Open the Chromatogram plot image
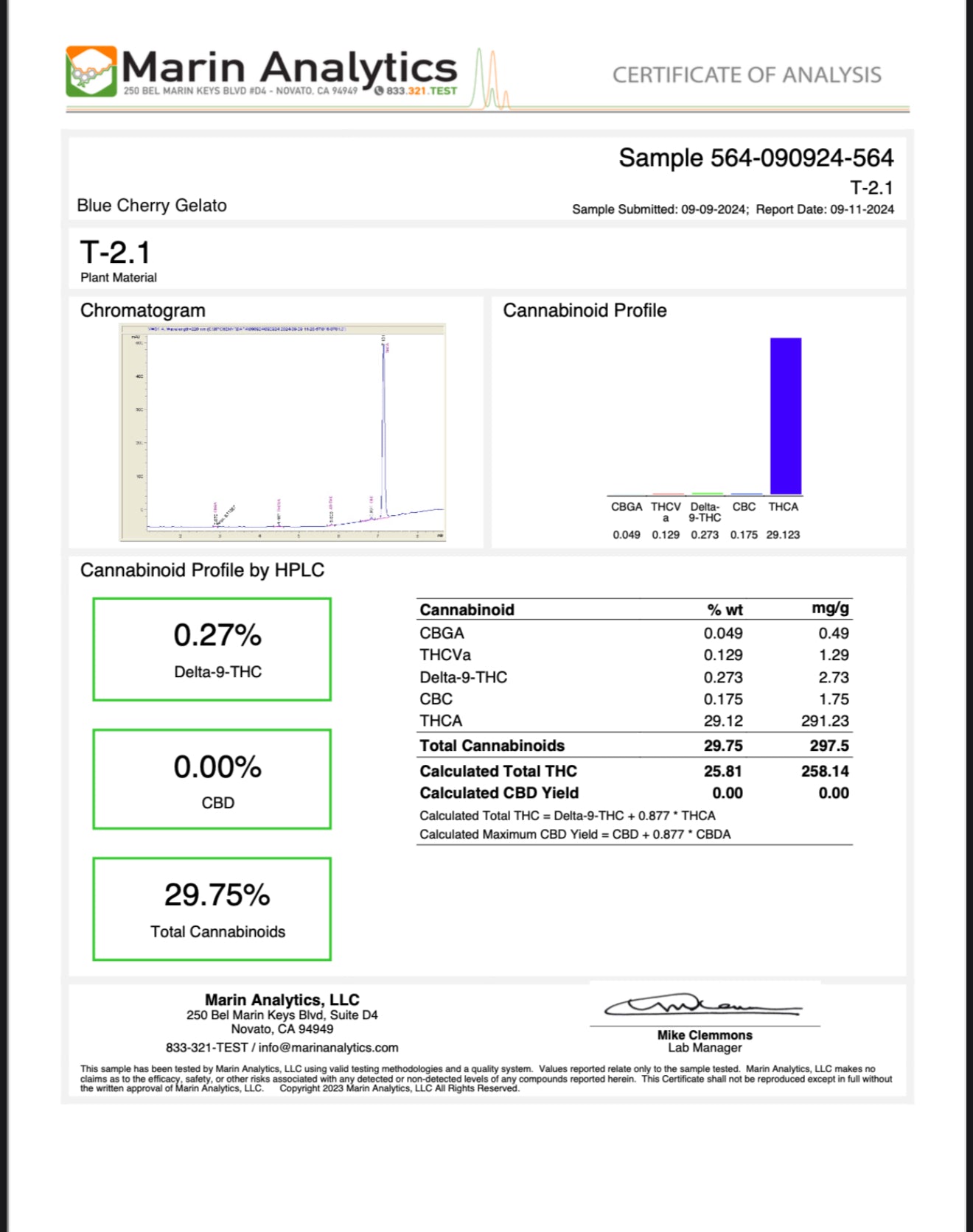This screenshot has width=973, height=1232. (283, 433)
